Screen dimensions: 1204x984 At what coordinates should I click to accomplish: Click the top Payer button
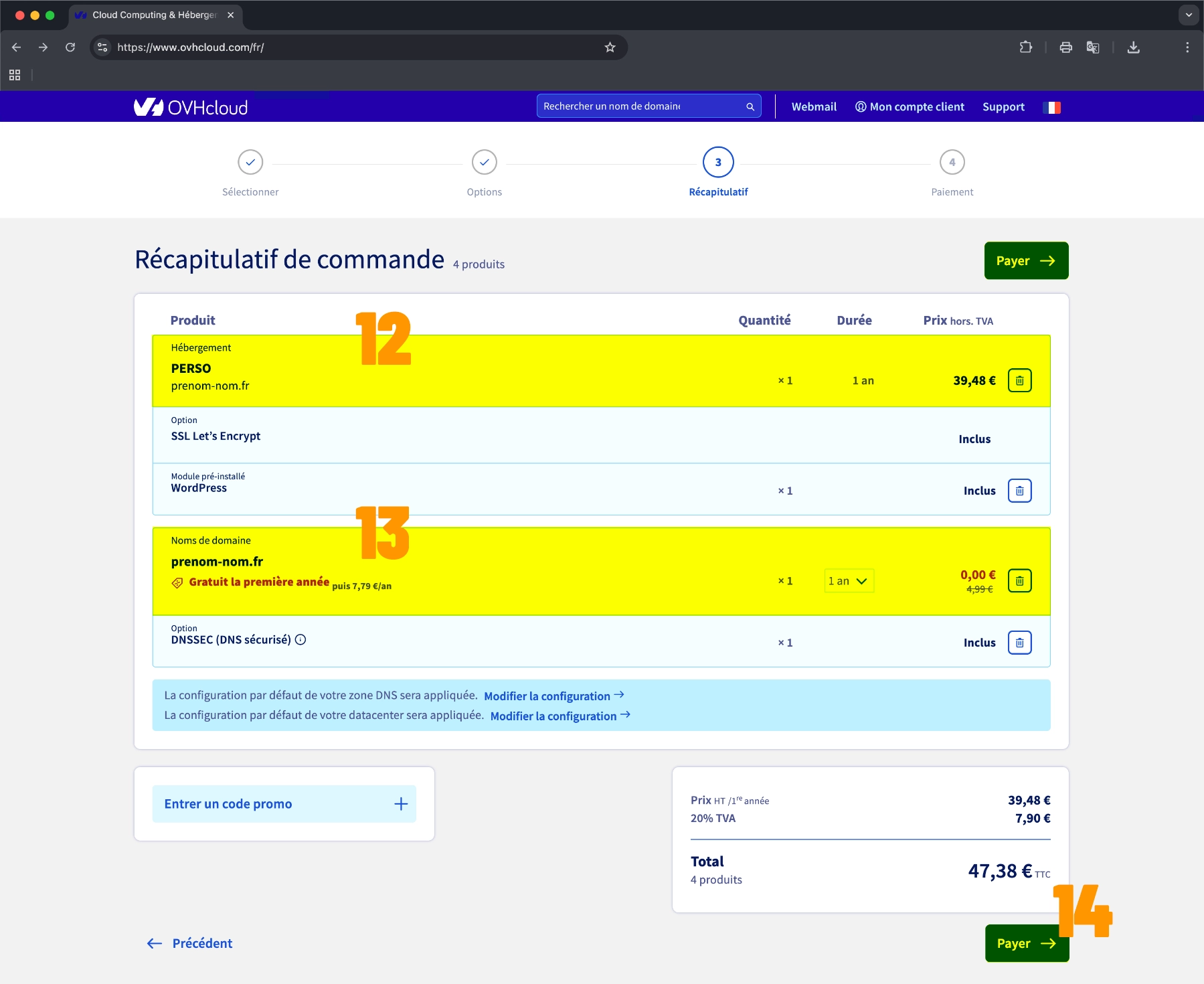click(x=1026, y=261)
